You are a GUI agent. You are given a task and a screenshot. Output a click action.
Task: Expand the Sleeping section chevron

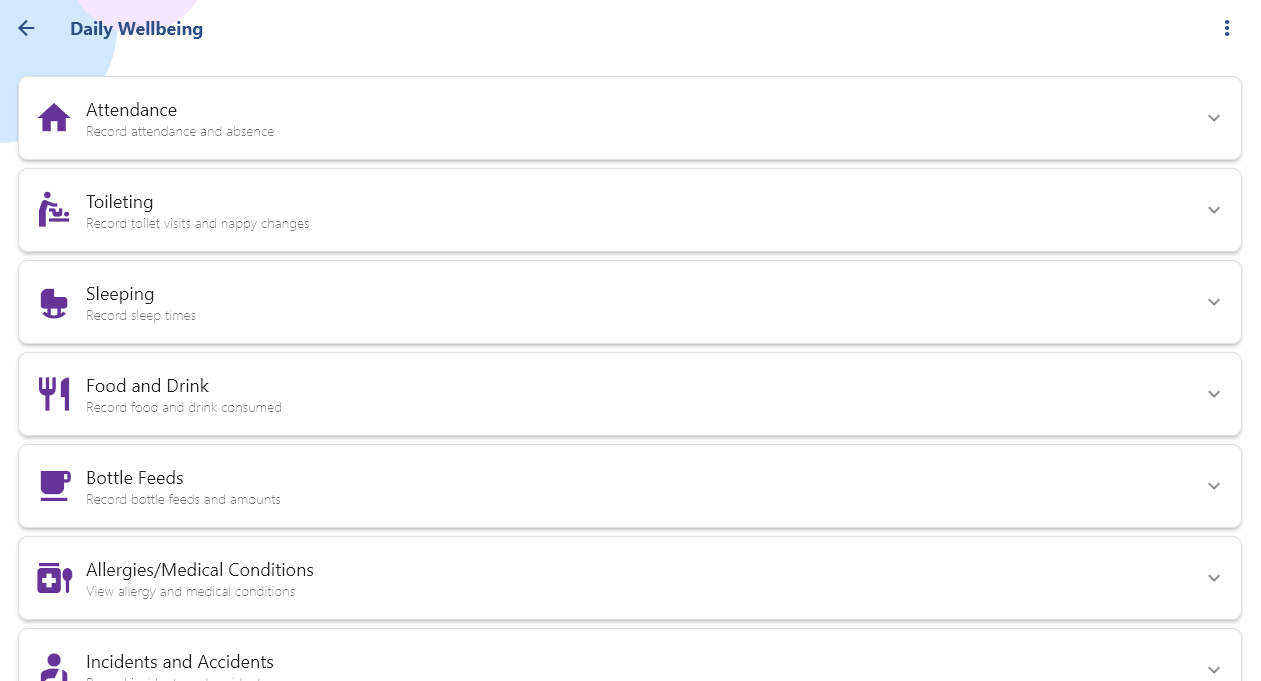pyautogui.click(x=1214, y=302)
